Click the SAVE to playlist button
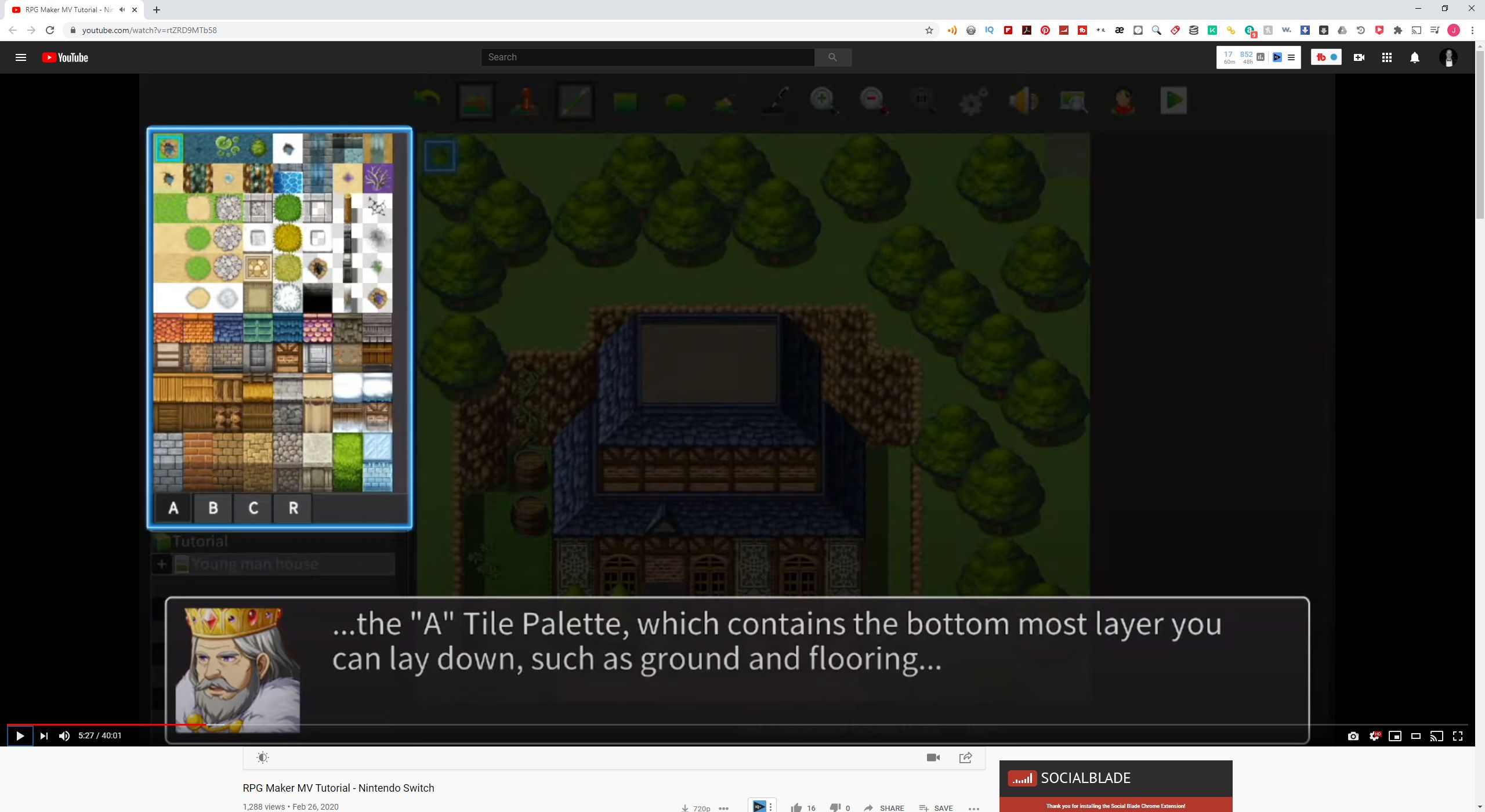Image resolution: width=1485 pixels, height=812 pixels. point(936,807)
